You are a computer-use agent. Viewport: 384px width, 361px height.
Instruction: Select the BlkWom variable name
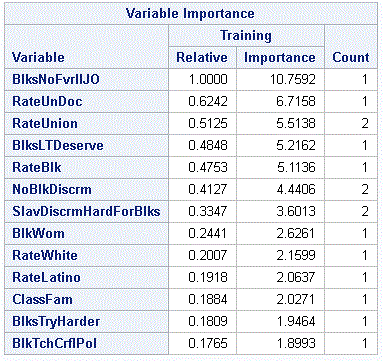click(38, 233)
